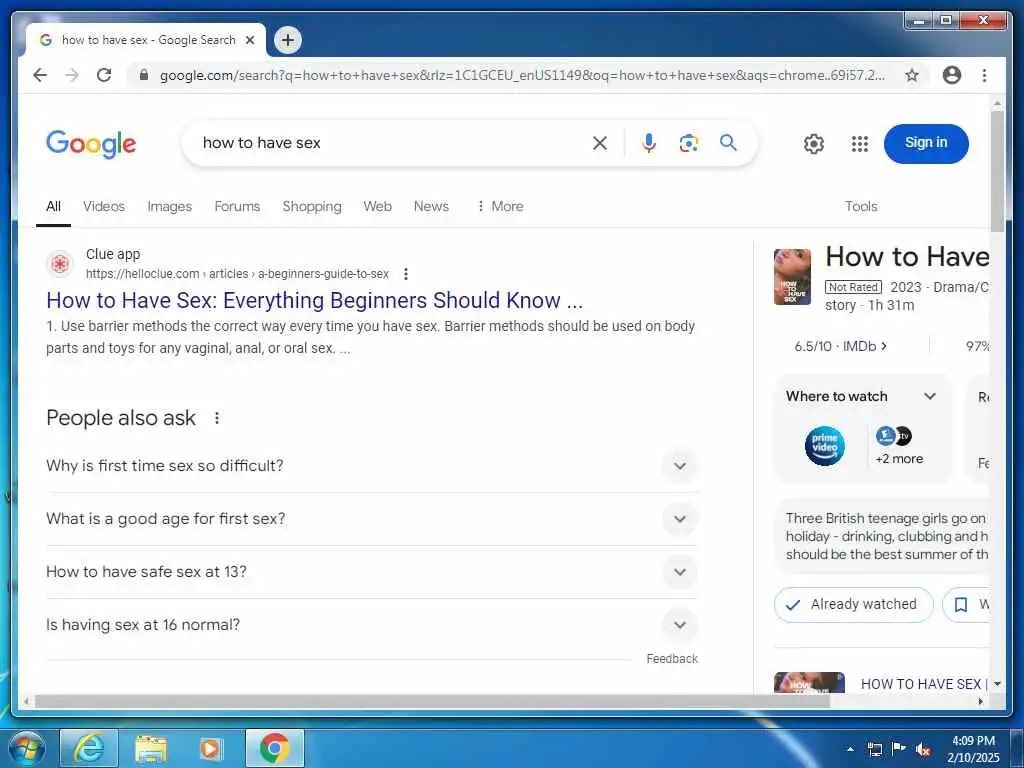Launch Windows Media Player from taskbar
The width and height of the screenshot is (1024, 768).
pos(211,748)
